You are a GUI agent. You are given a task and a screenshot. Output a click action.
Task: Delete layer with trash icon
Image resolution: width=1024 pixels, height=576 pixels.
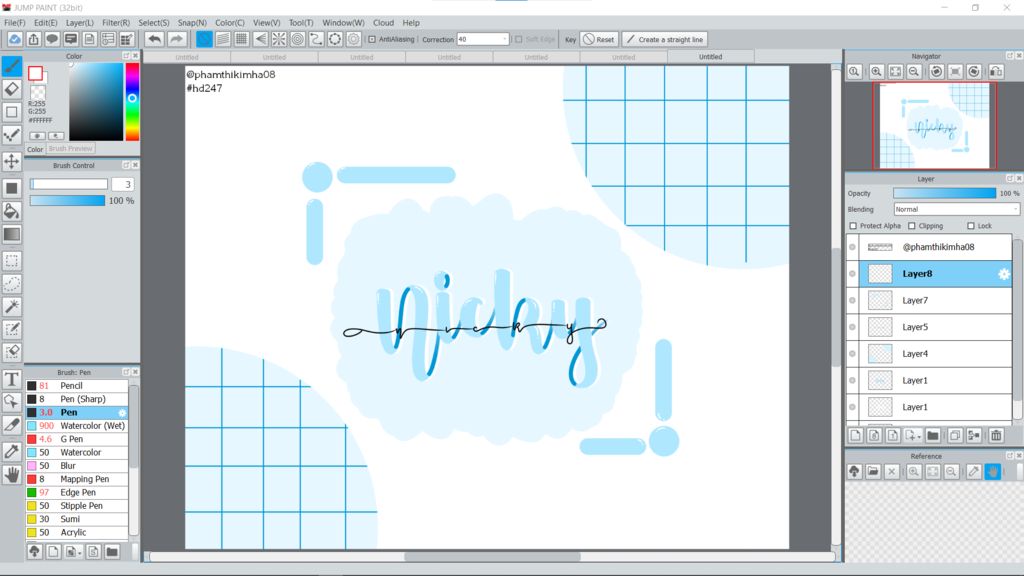(996, 436)
